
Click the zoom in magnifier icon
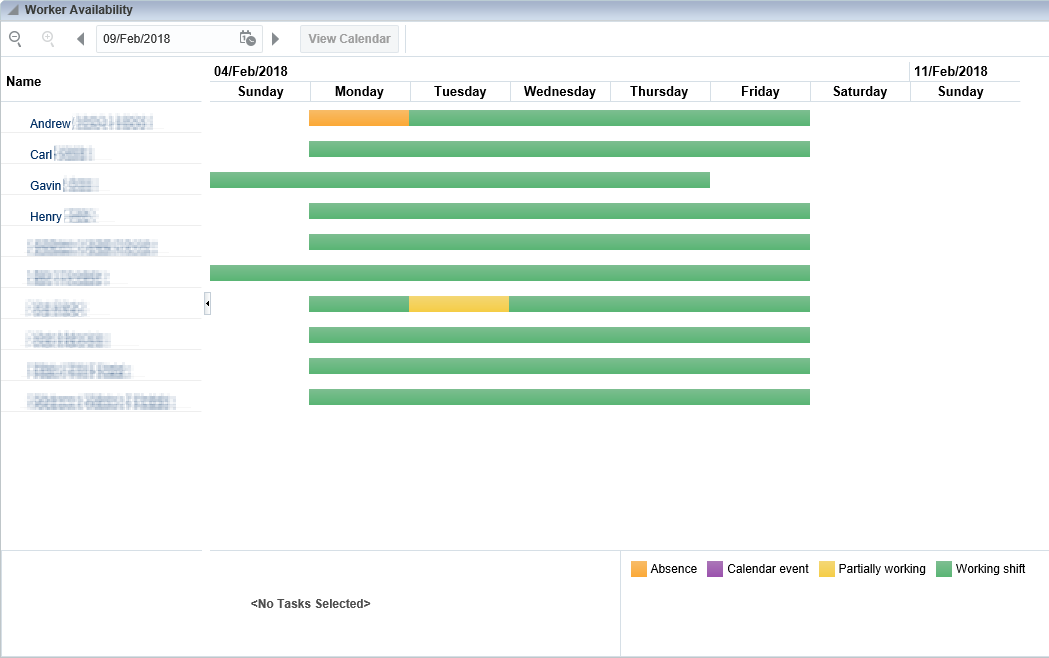46,38
